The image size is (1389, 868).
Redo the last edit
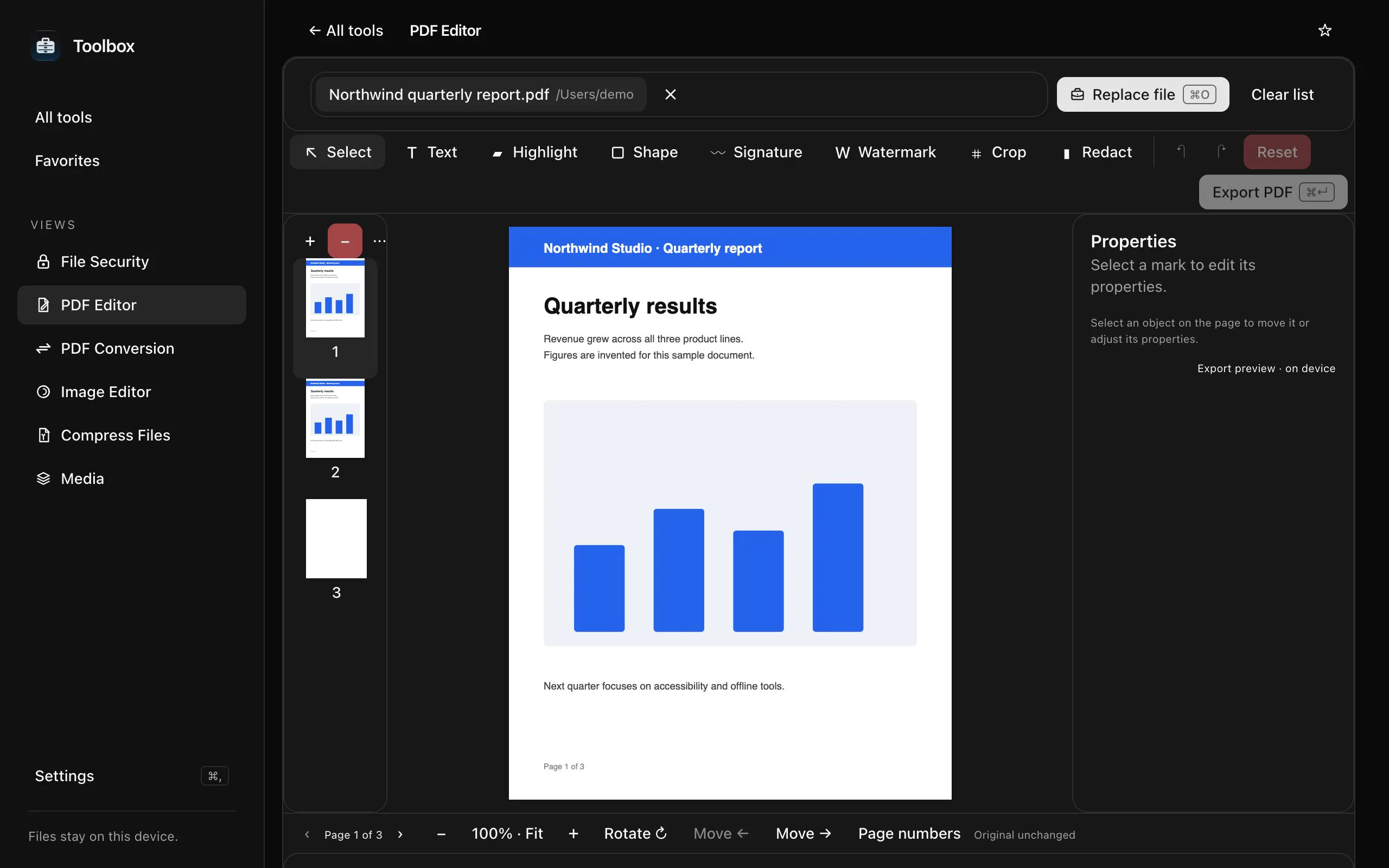click(1220, 151)
